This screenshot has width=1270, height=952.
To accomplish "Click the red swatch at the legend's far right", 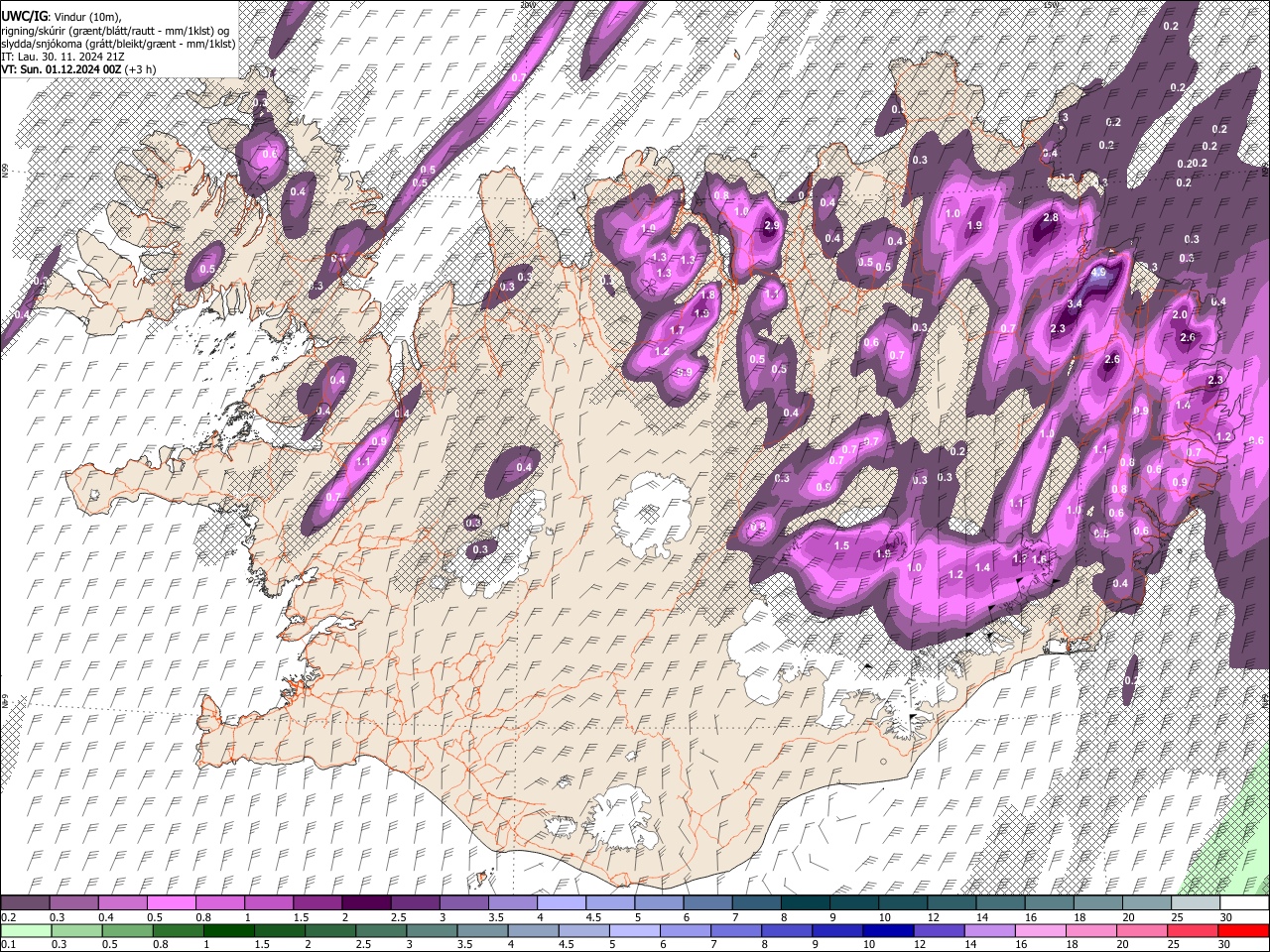I will (1244, 930).
